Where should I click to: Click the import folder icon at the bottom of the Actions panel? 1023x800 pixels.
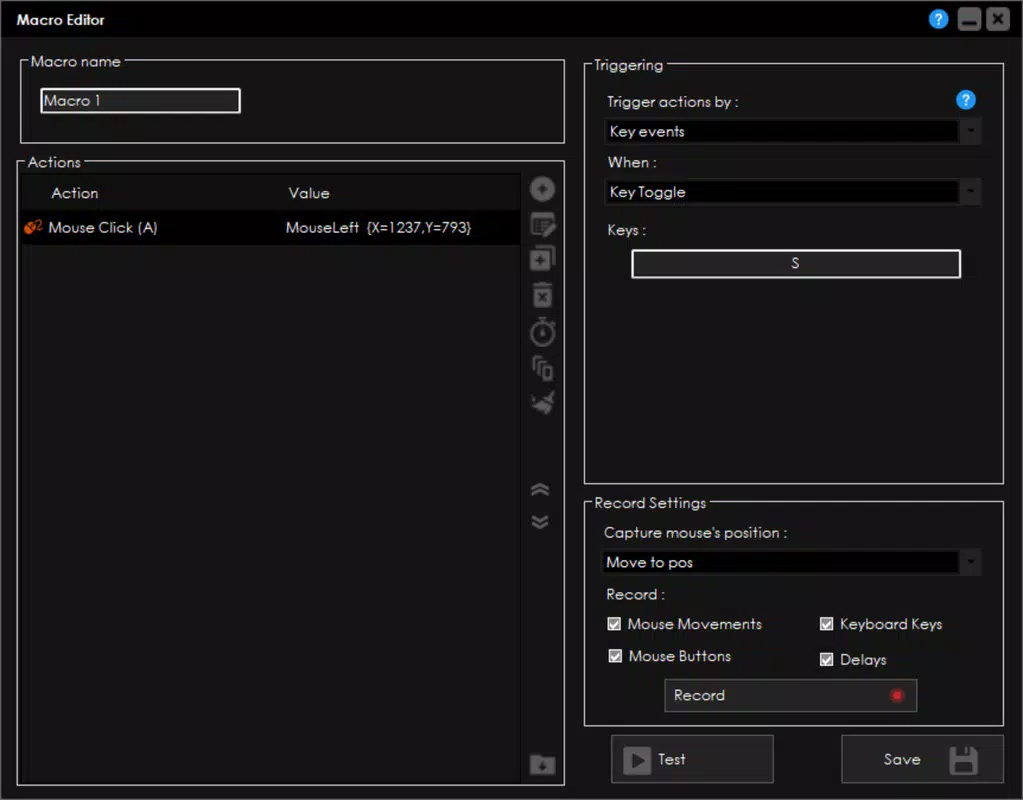click(543, 763)
